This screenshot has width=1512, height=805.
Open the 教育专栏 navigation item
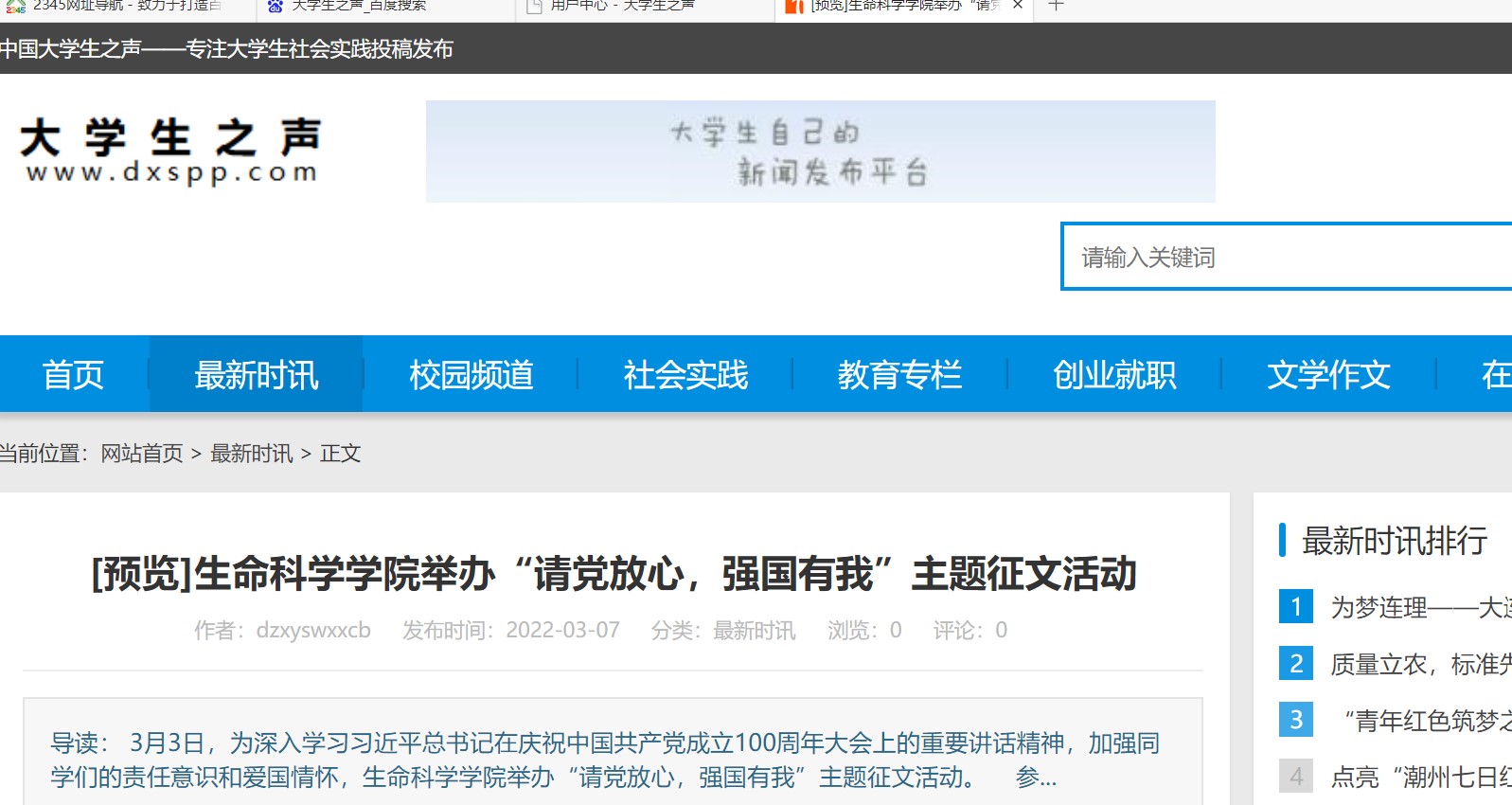click(899, 375)
